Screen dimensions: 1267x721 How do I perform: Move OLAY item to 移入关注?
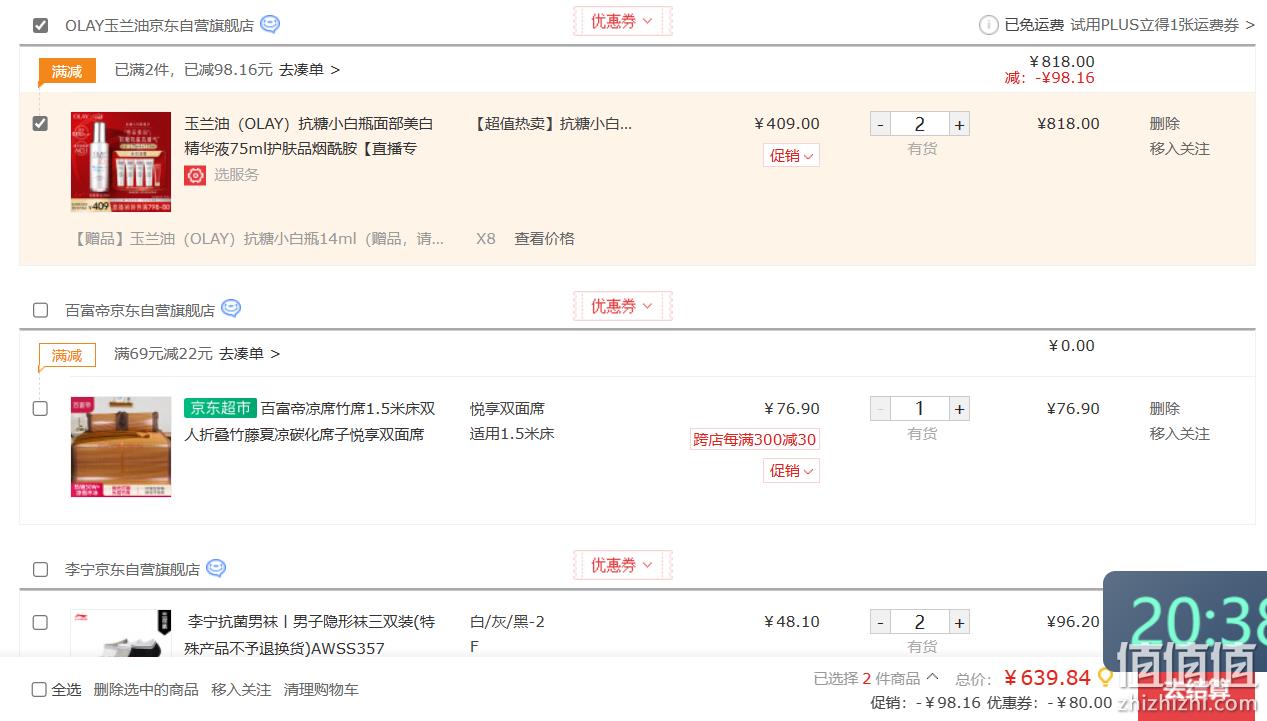tap(1179, 149)
